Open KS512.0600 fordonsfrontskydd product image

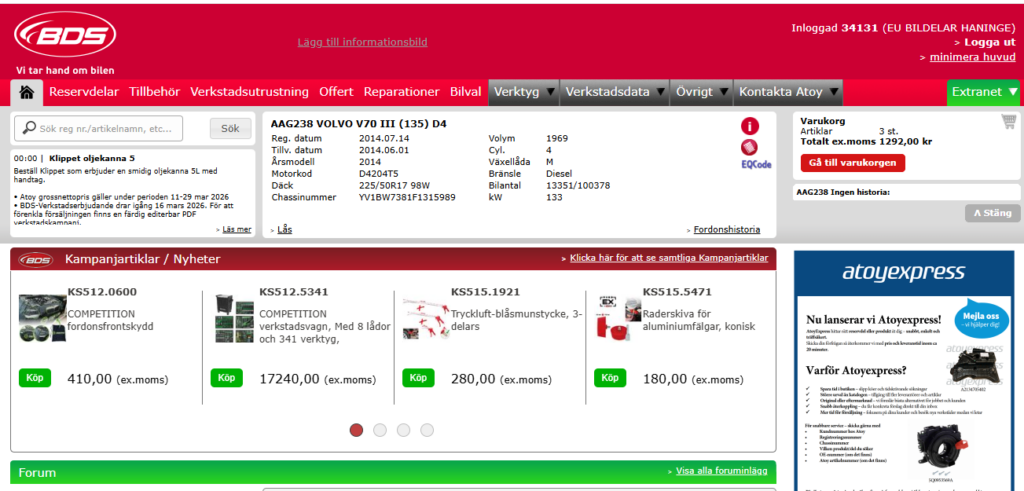(42, 319)
